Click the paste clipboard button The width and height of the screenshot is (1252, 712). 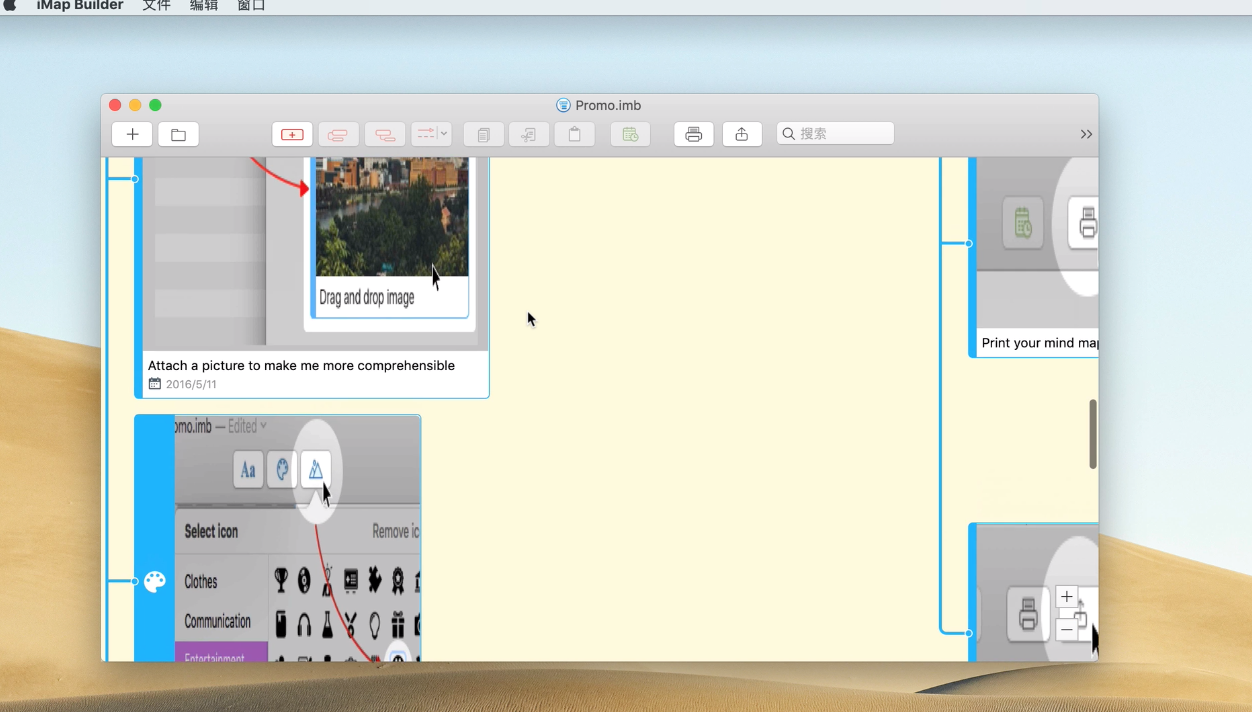point(575,134)
